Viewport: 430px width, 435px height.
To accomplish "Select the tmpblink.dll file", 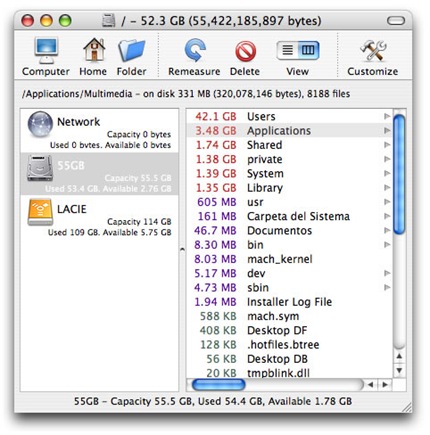I will pos(289,373).
